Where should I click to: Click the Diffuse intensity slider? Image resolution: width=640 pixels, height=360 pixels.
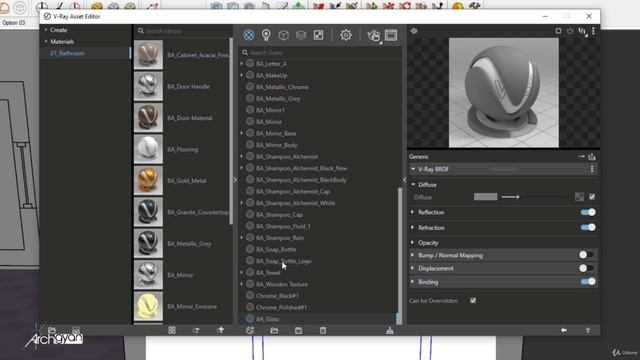point(535,197)
